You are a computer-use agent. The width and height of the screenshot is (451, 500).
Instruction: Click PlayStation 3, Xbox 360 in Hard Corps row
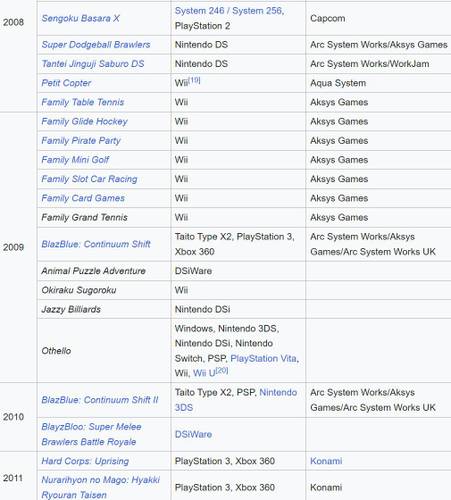click(x=225, y=461)
